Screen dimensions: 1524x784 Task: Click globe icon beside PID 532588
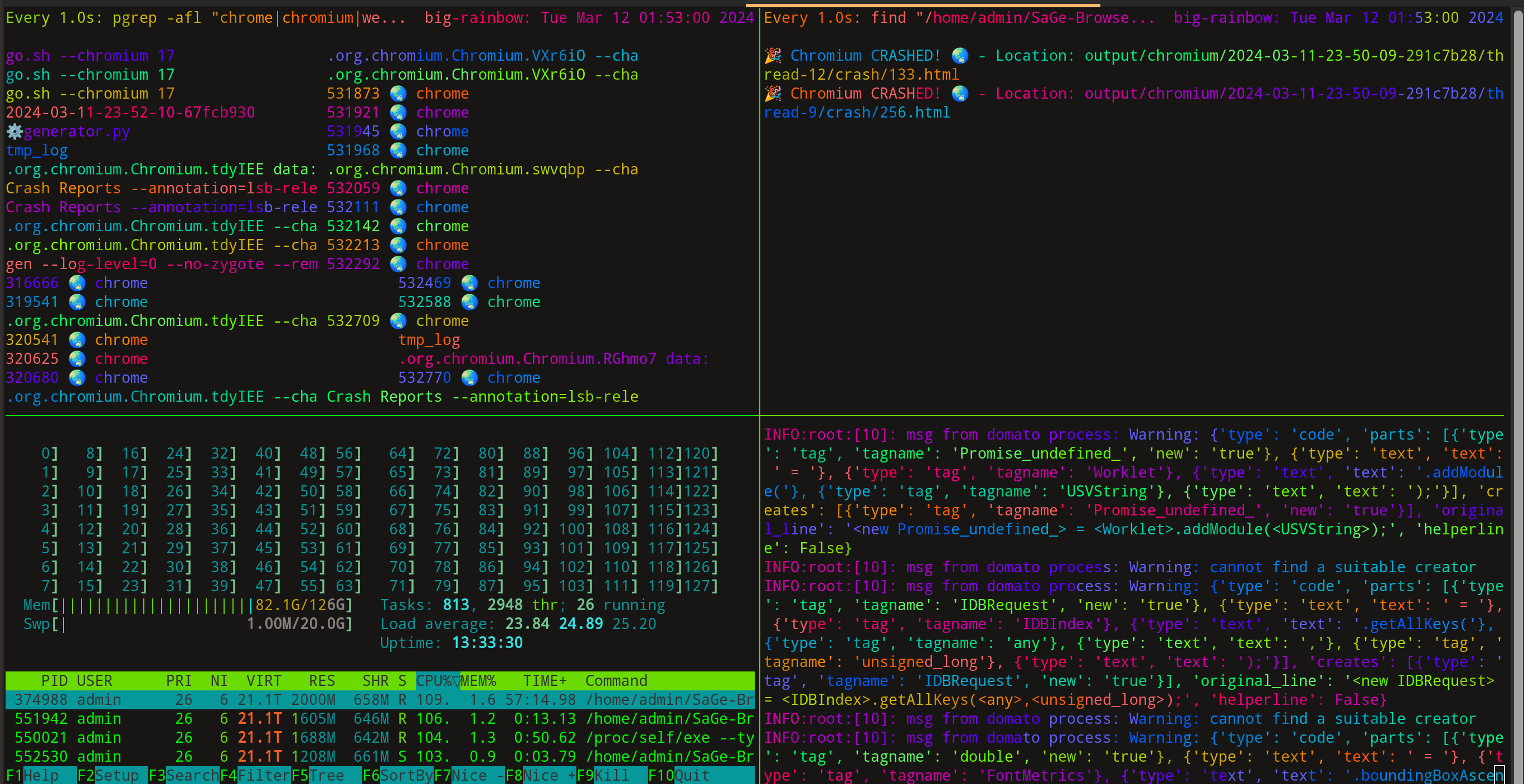click(x=469, y=302)
